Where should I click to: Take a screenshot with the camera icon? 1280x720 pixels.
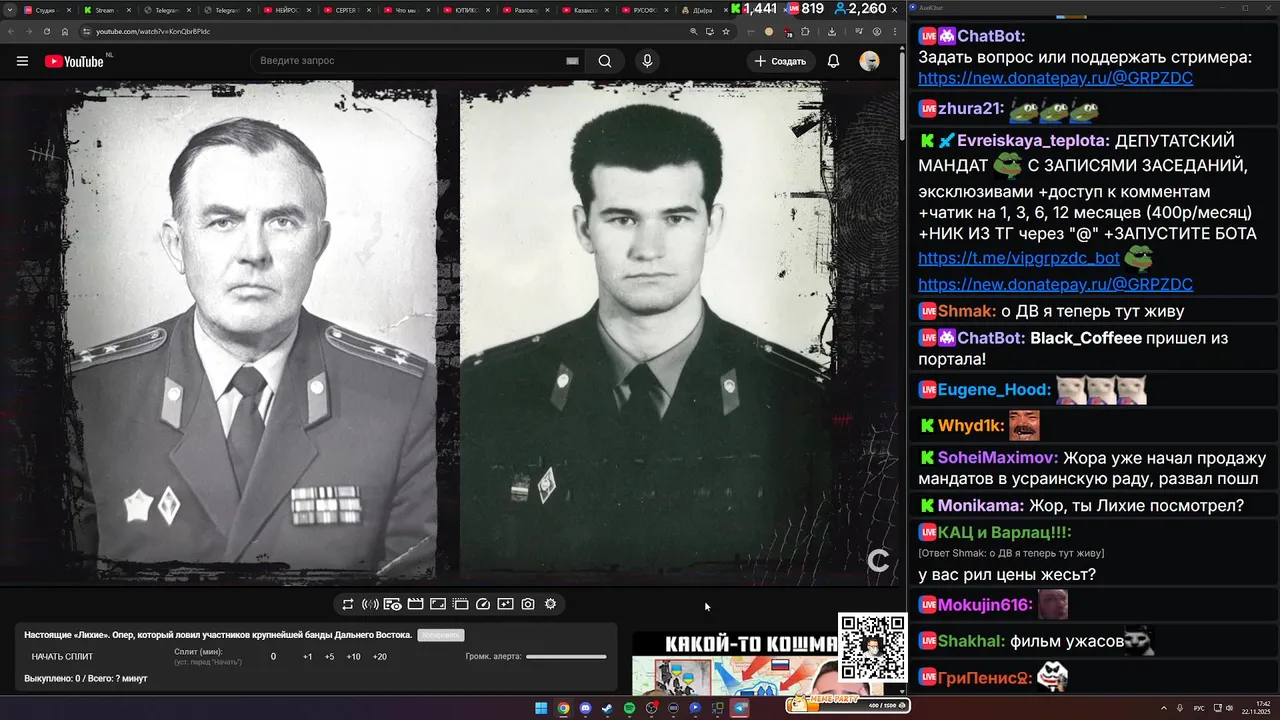528,604
